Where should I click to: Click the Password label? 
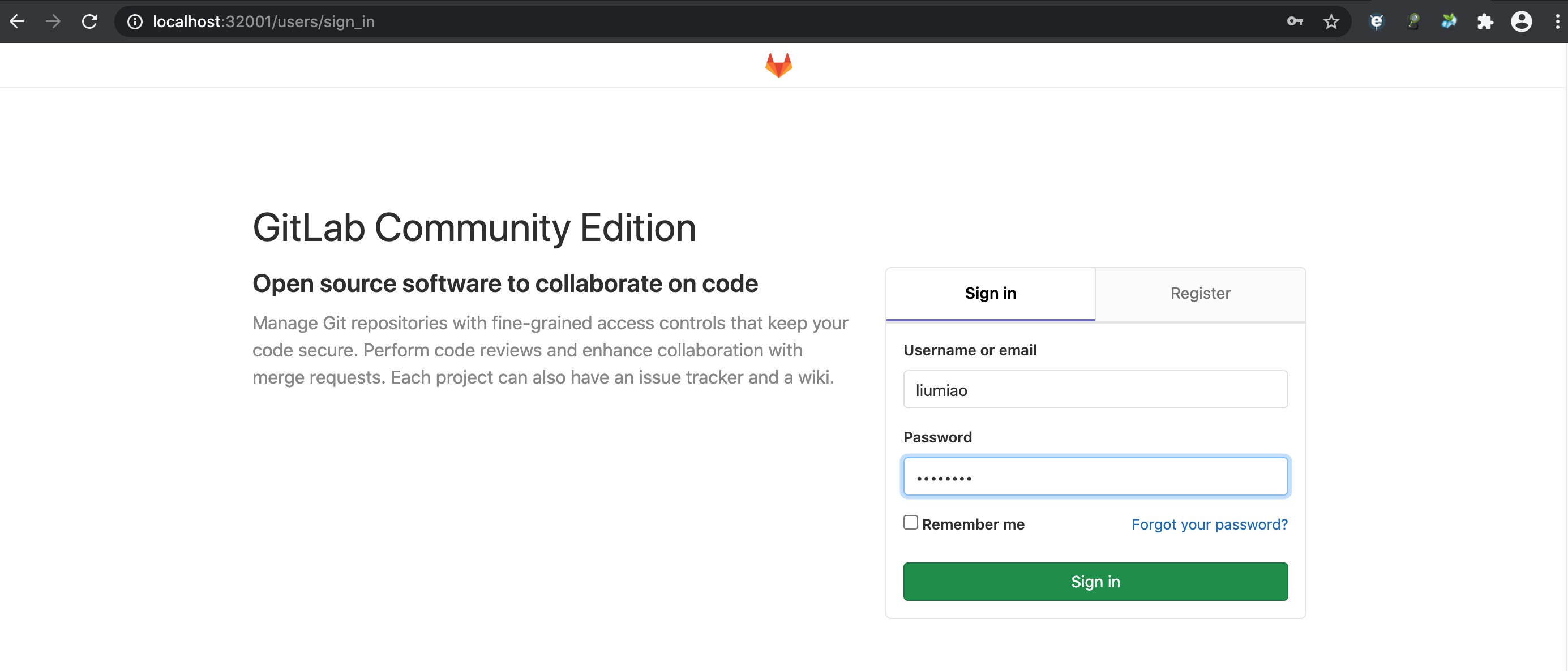[x=937, y=437]
